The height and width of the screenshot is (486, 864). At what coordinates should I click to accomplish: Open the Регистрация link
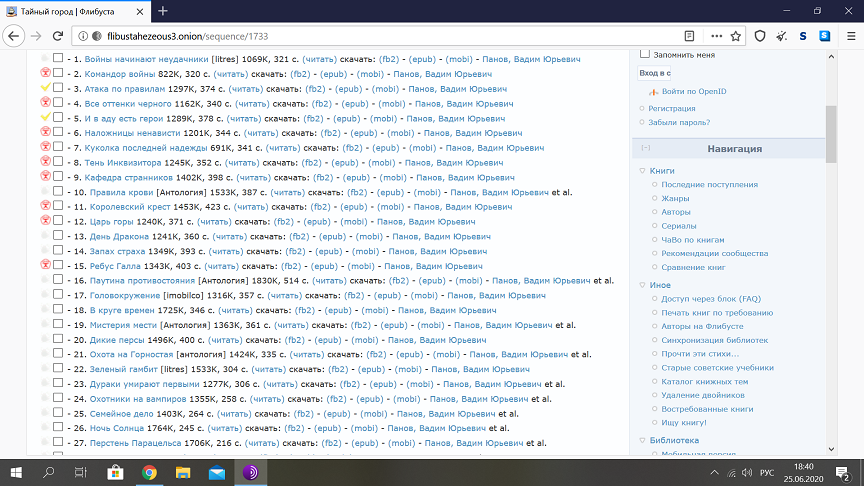[x=672, y=109]
